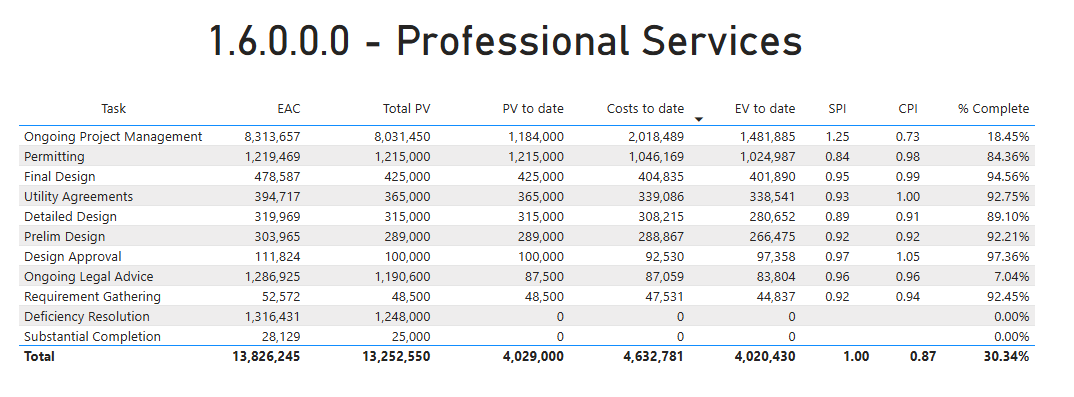The height and width of the screenshot is (397, 1074).
Task: Select the Substantial Completion task
Action: click(x=92, y=336)
